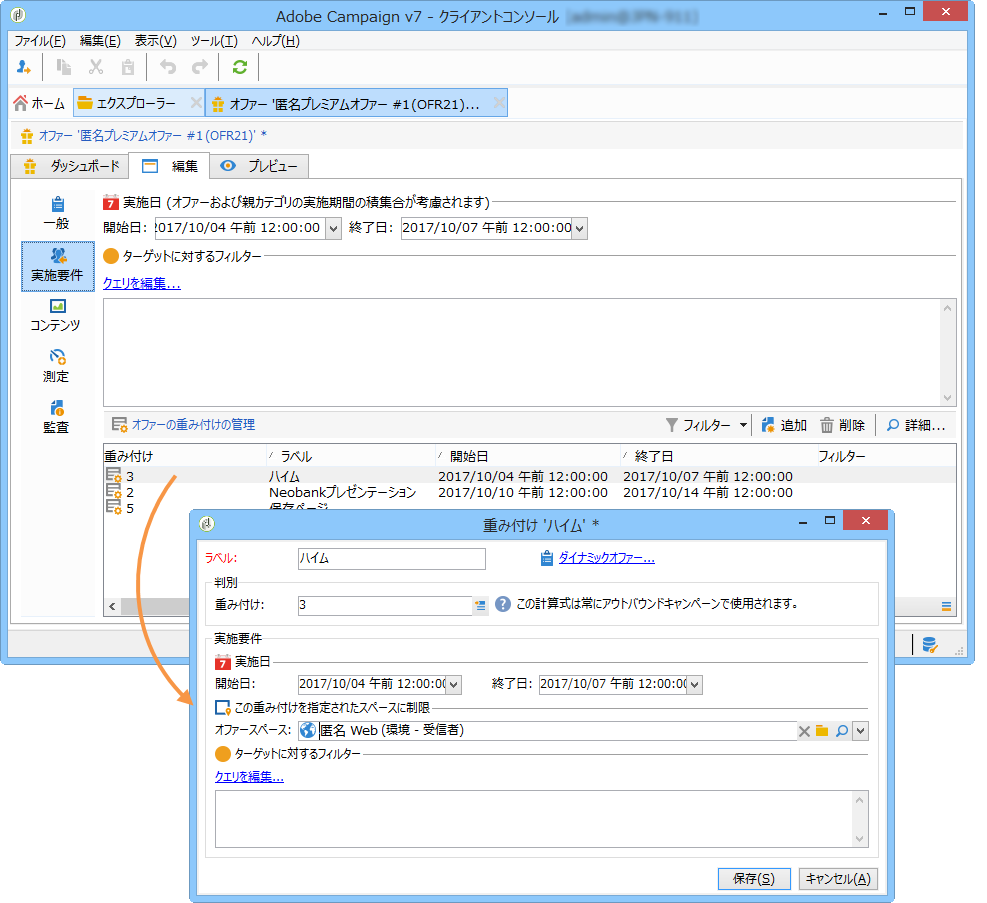Click the cut scissors icon in toolbar
This screenshot has height=903, width=987.
pyautogui.click(x=96, y=67)
